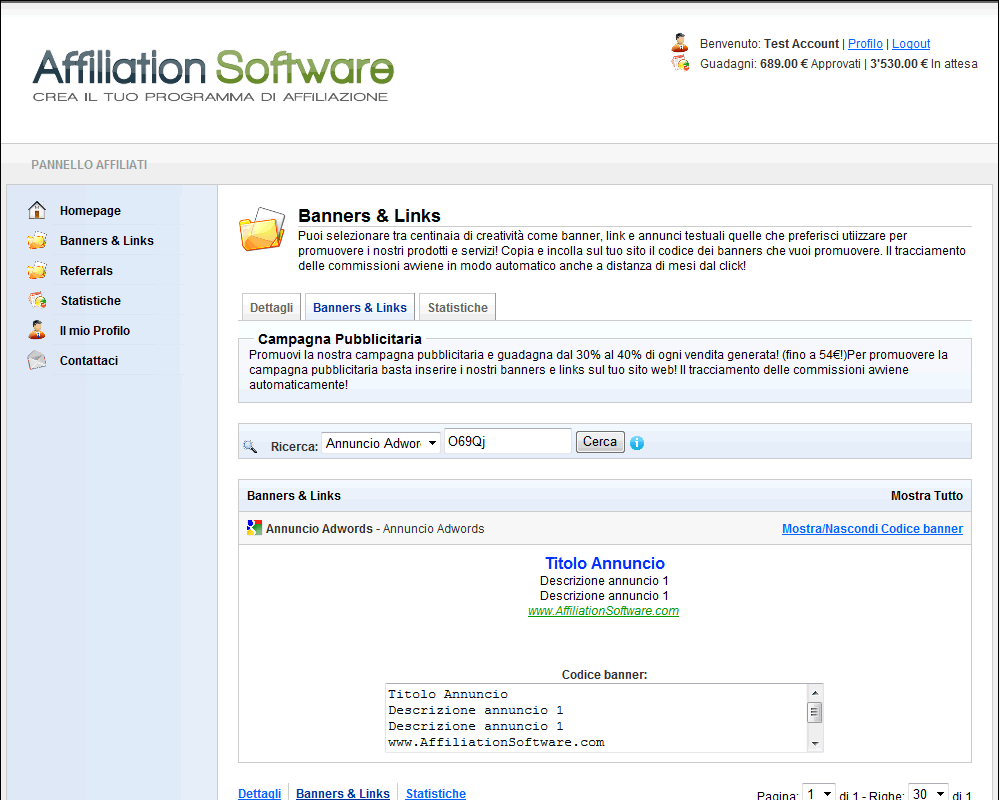This screenshot has height=800, width=1000.
Task: Click the Contattaci envelope icon
Action: click(x=37, y=360)
